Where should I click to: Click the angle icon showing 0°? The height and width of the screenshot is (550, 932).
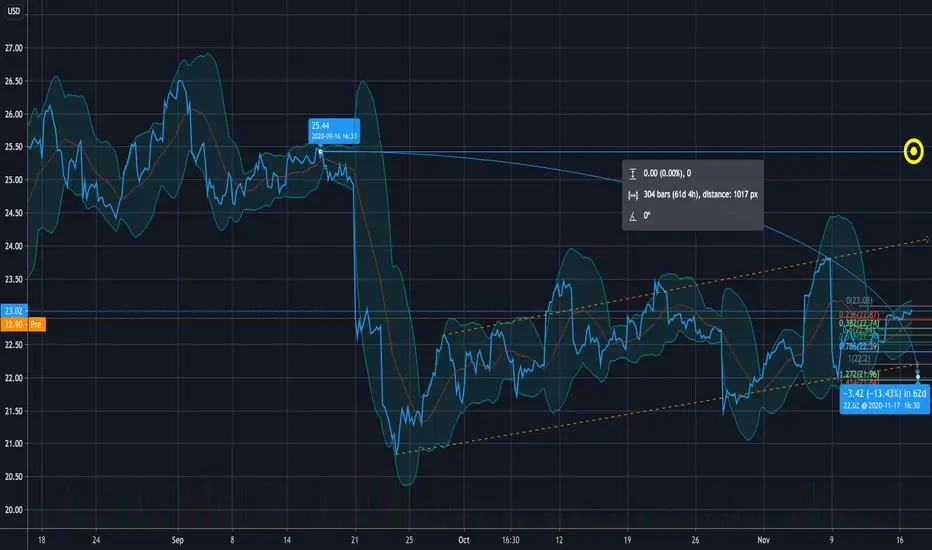632,216
